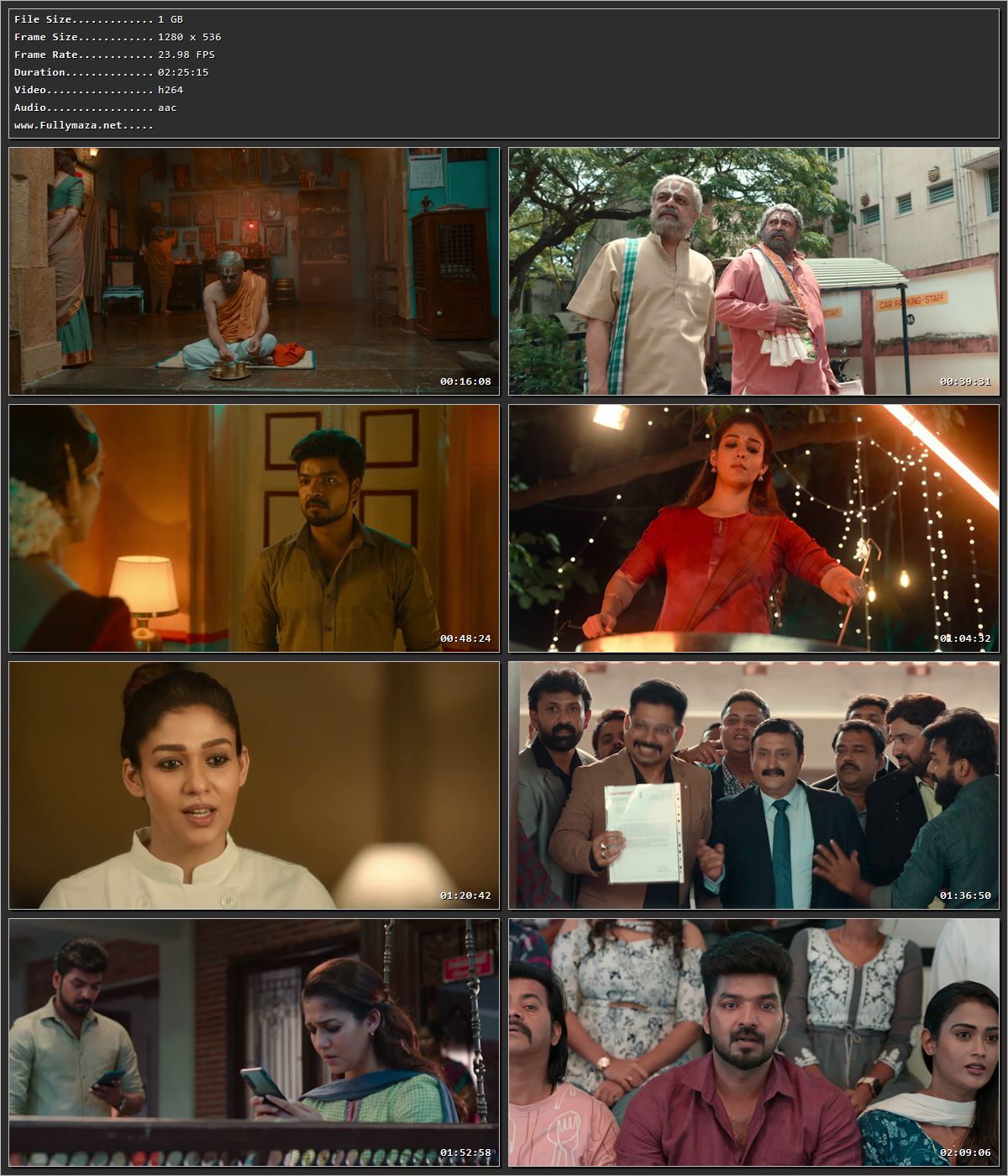Viewport: 1008px width, 1176px height.
Task: Select the frame thumbnail stamped 01:04:32
Action: [754, 528]
